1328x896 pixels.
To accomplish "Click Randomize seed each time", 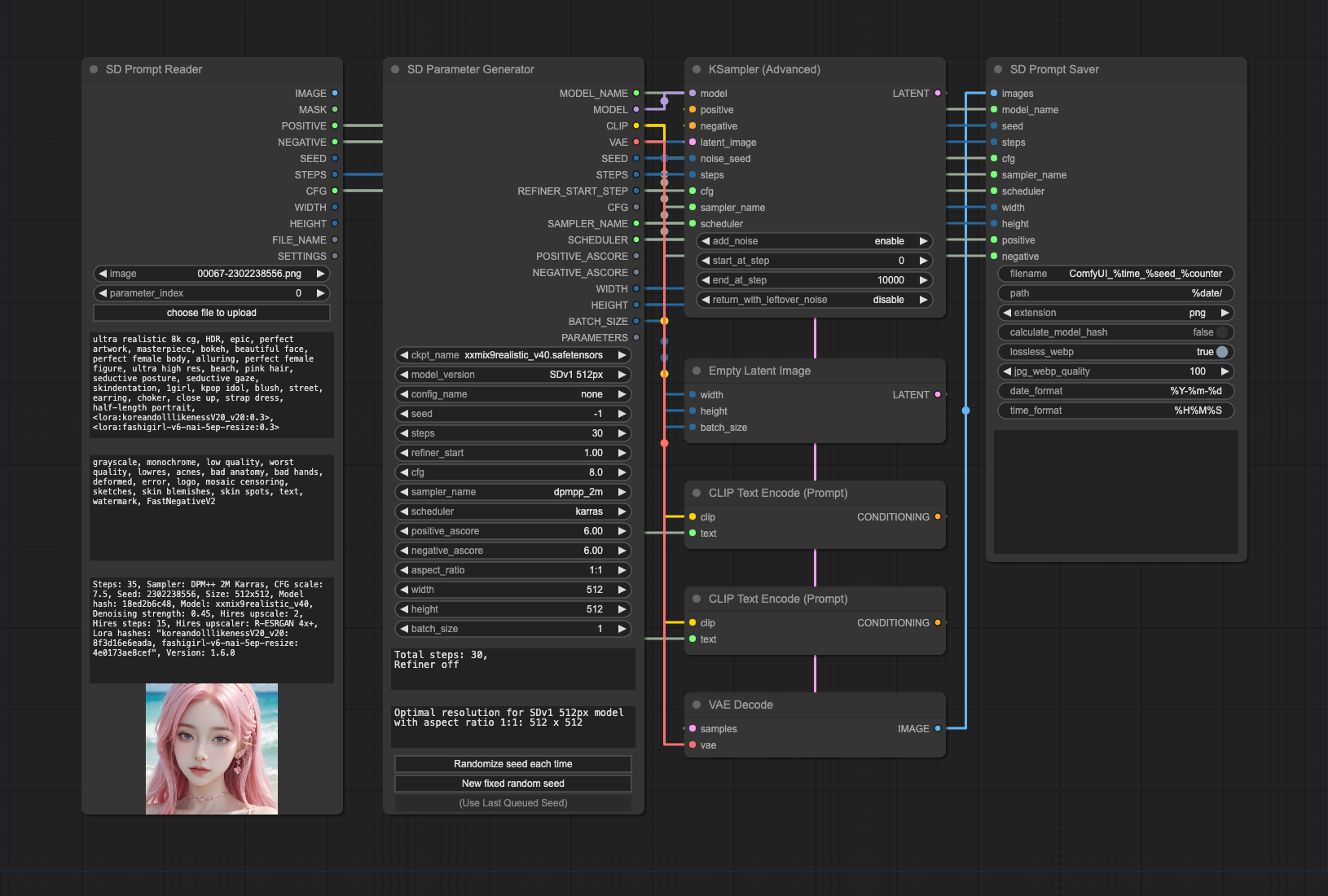I will [x=513, y=764].
